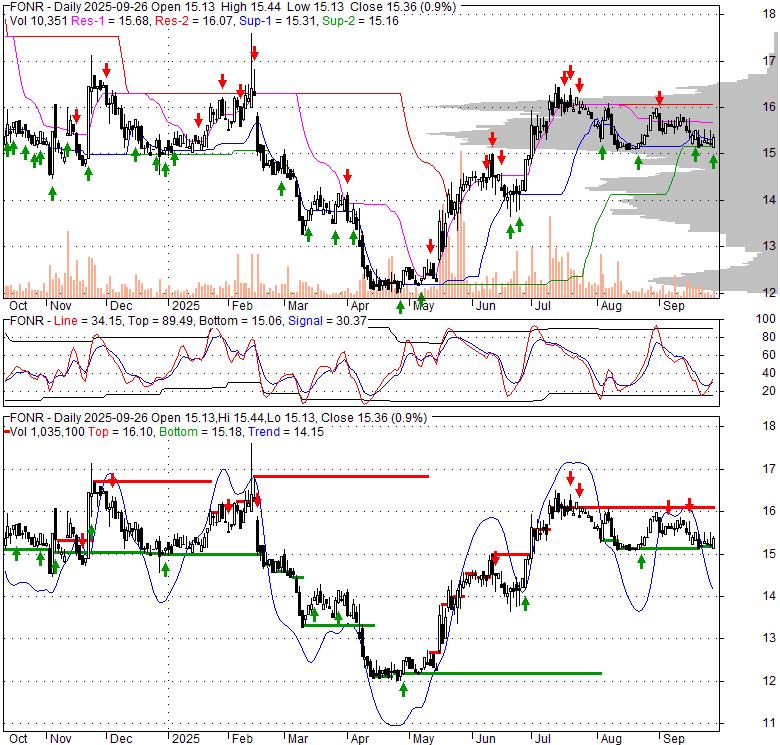Click the 'Line = 34.15' oscillator label
The width and height of the screenshot is (780, 745).
(88, 321)
